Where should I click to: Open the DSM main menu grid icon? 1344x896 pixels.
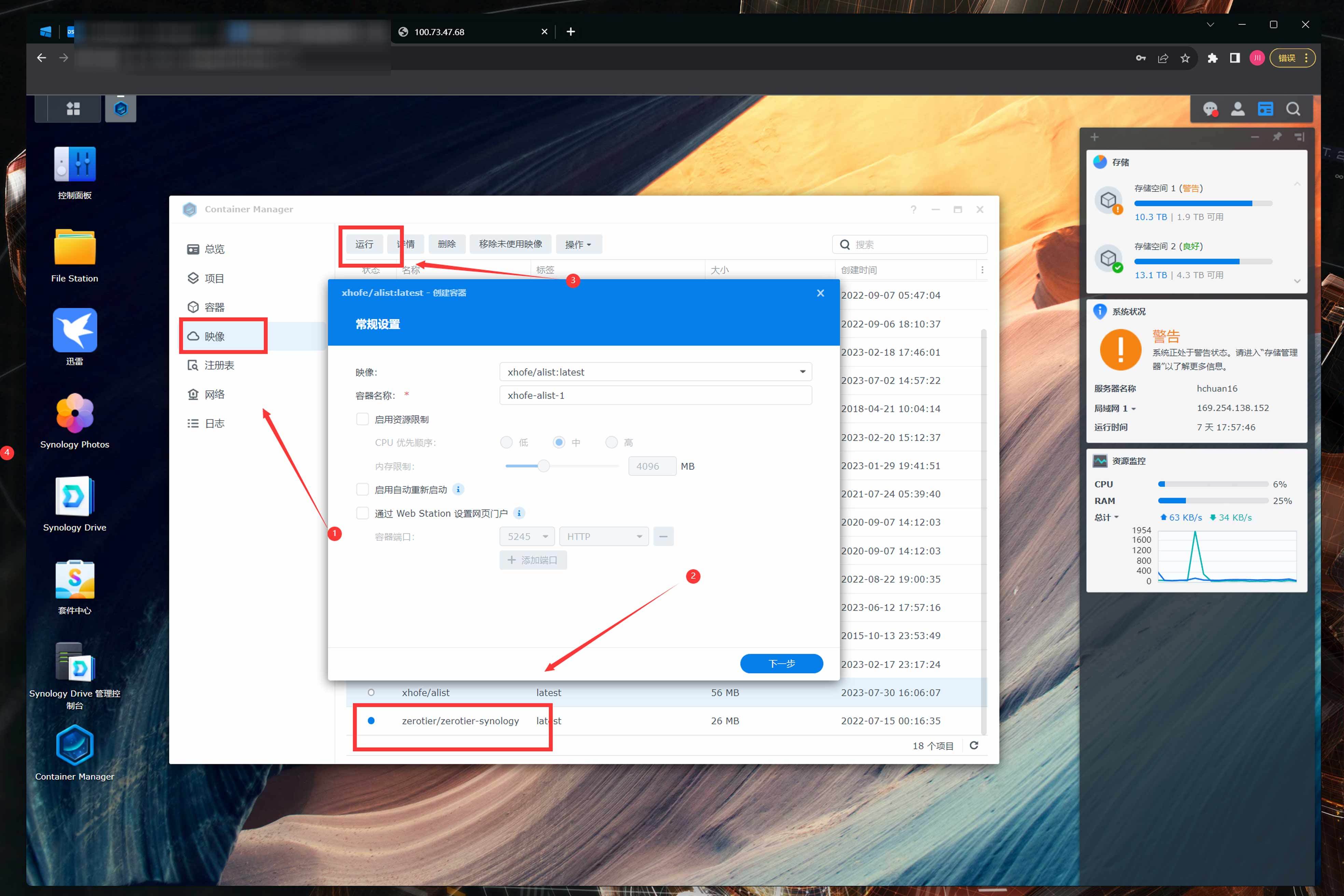pos(73,109)
